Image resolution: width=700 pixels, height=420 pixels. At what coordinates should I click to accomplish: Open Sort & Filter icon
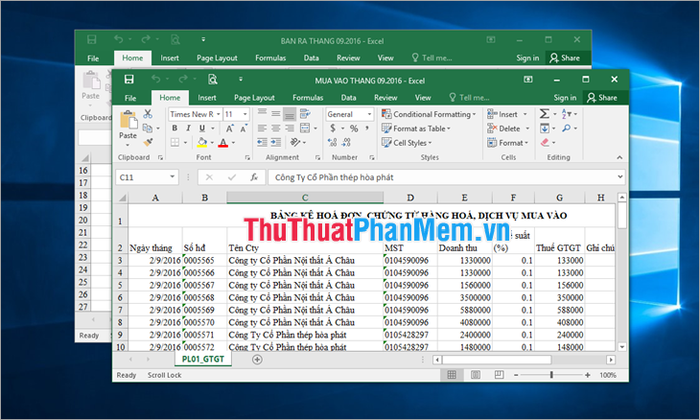567,114
